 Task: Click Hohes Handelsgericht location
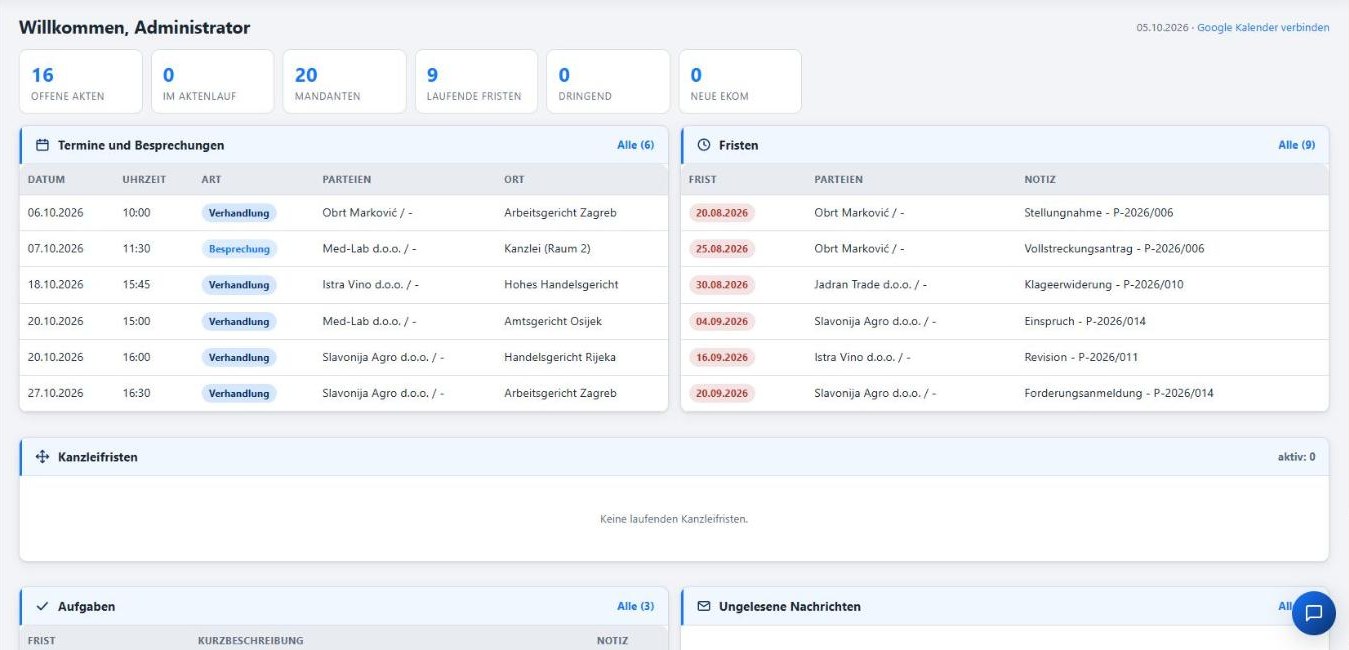pyautogui.click(x=561, y=285)
